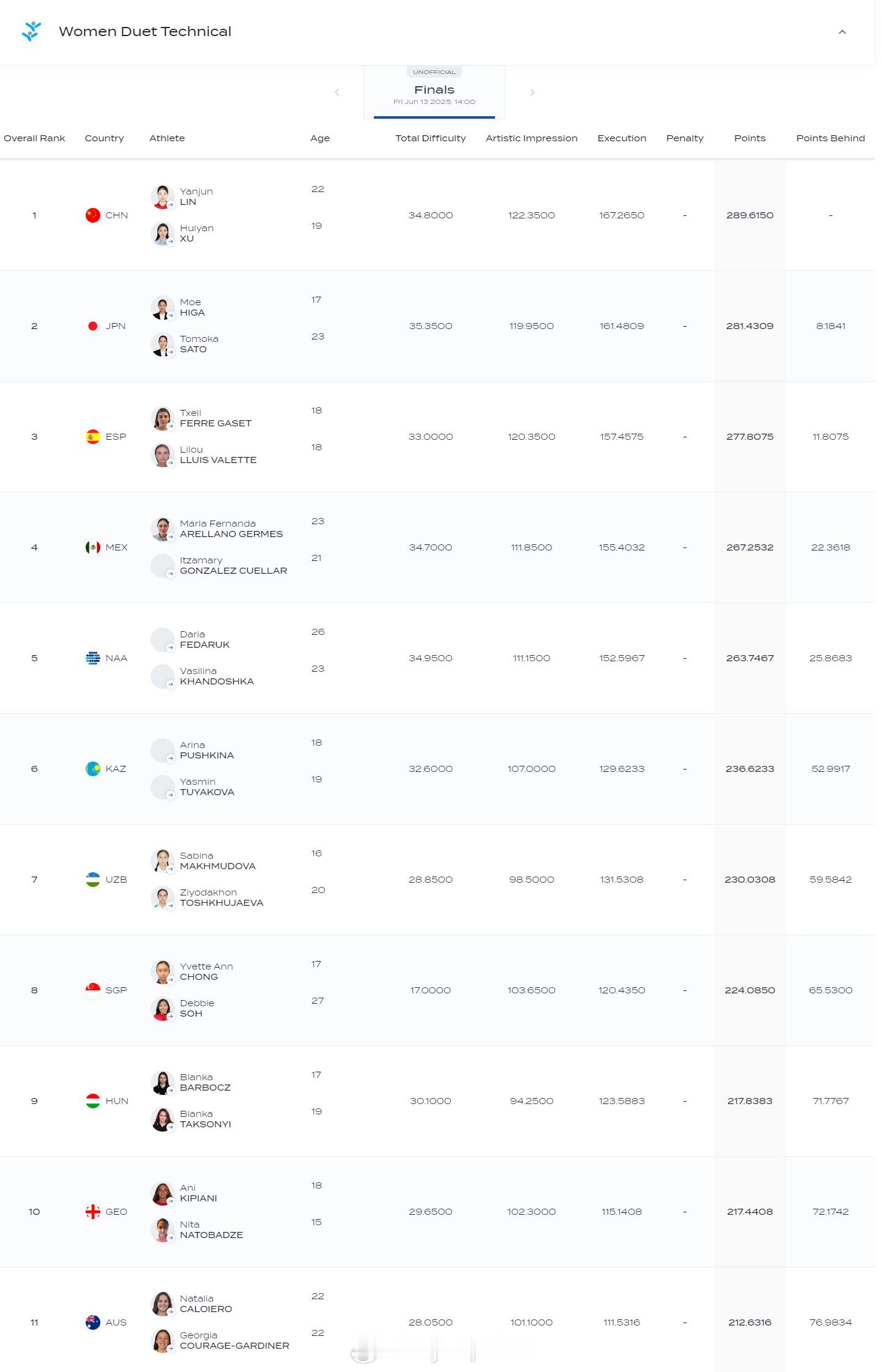This screenshot has height=1372, width=883.
Task: Collapse the Women Duet Technical section
Action: coord(842,32)
